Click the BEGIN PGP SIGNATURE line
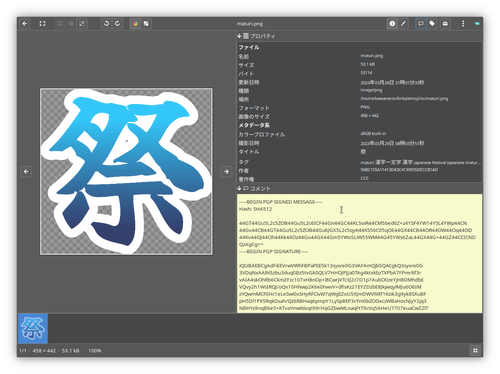 click(x=274, y=251)
